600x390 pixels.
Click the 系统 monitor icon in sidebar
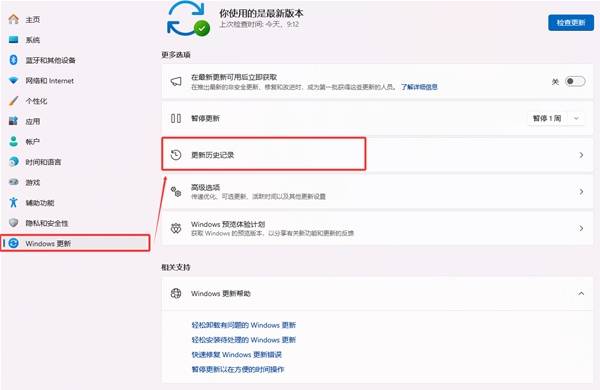coord(13,39)
